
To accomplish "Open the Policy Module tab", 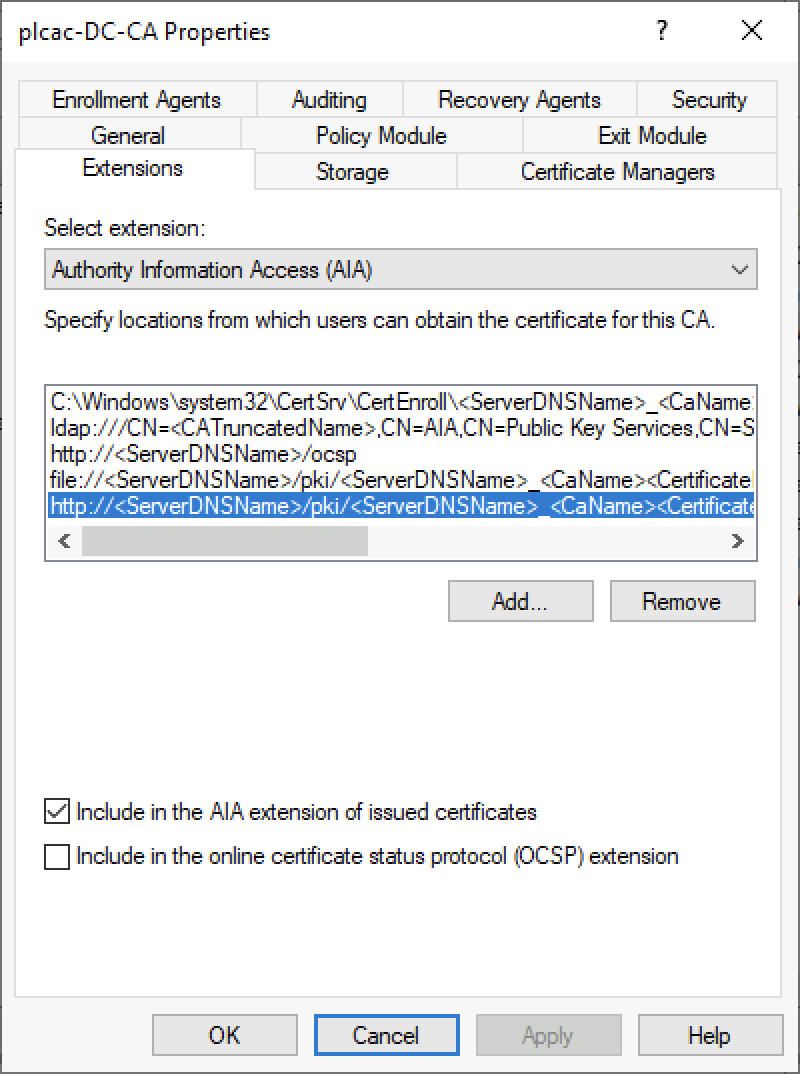I will (x=381, y=136).
